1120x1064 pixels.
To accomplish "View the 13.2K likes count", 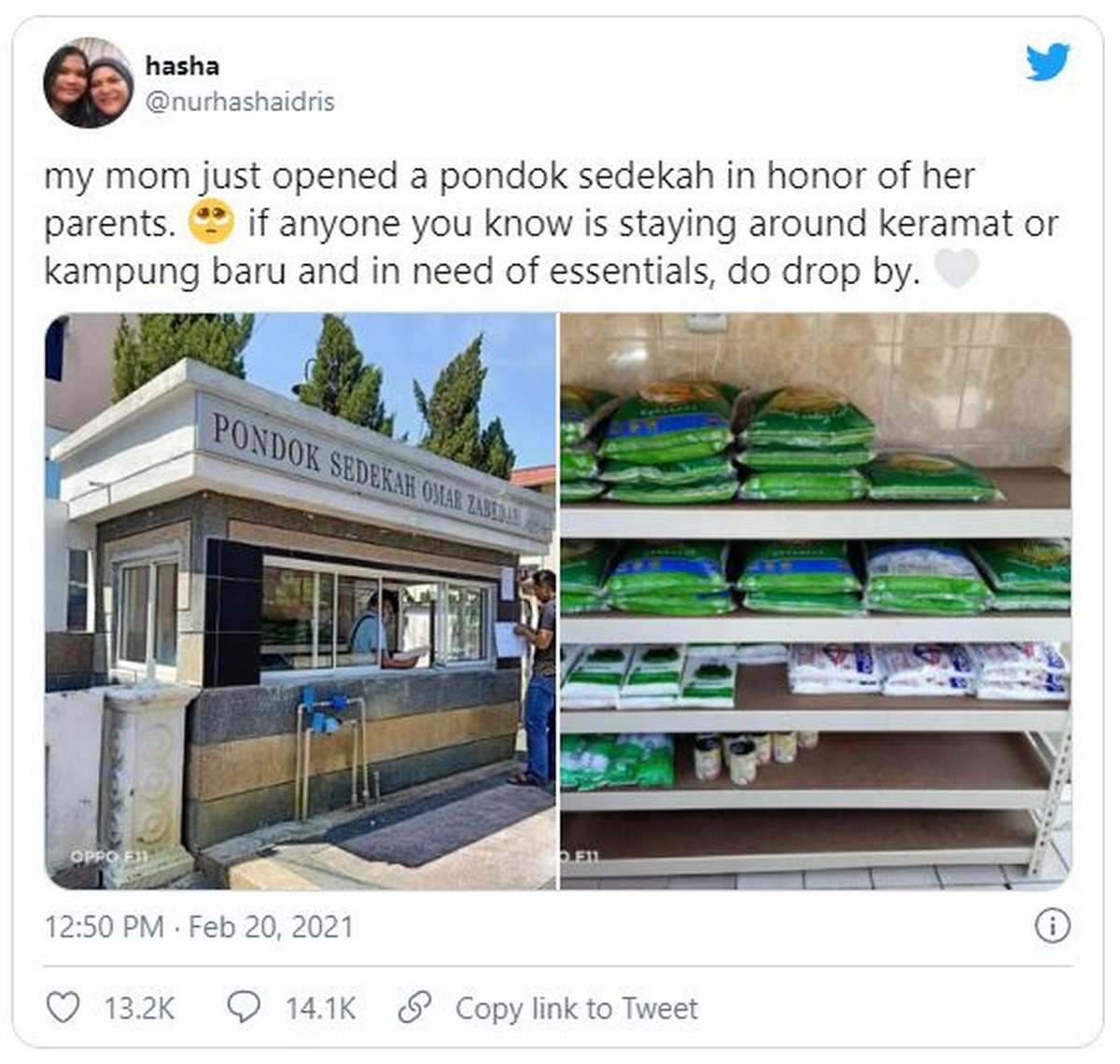I will [139, 1008].
